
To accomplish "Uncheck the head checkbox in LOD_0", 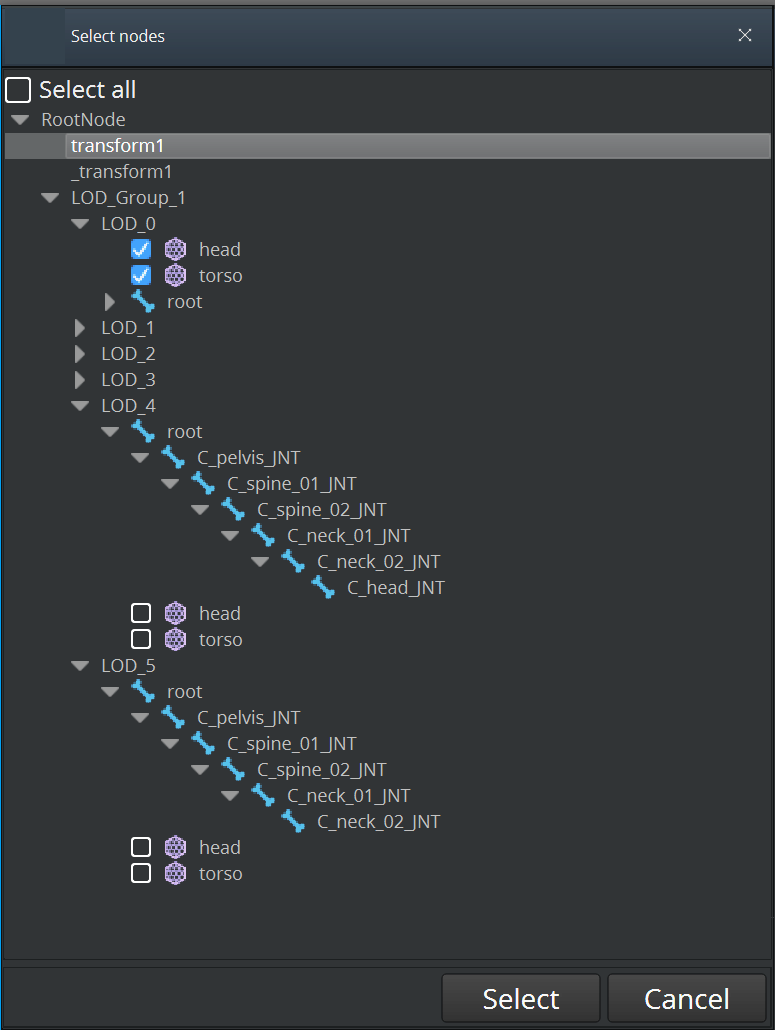I will (140, 249).
